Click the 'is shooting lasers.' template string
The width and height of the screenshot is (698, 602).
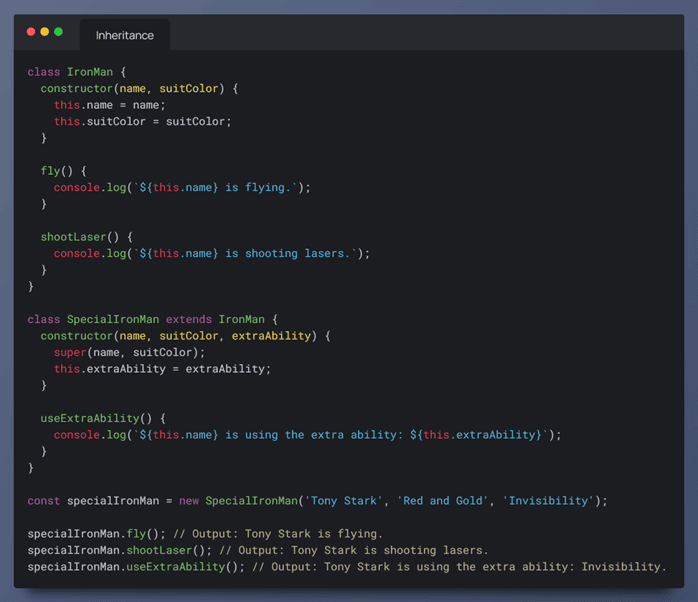[288, 253]
